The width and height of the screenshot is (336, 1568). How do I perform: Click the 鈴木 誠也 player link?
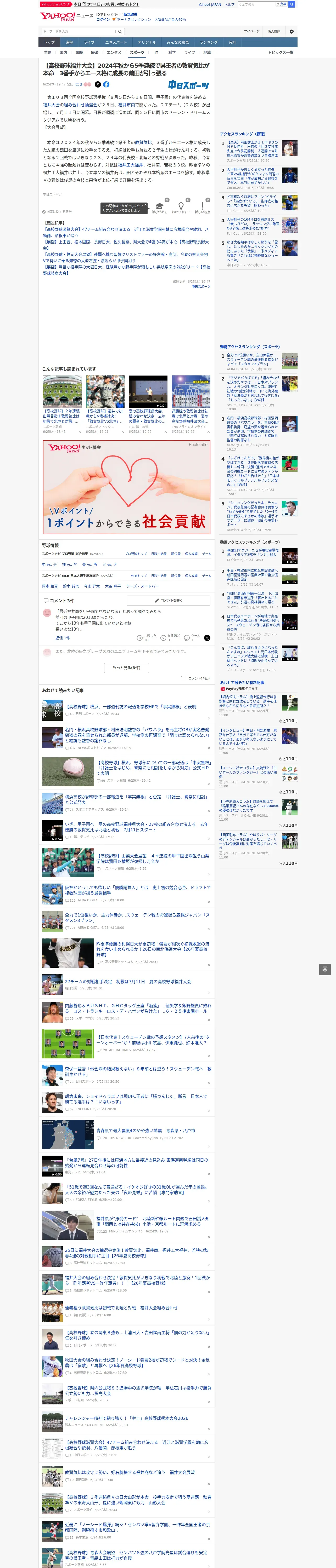71,586
